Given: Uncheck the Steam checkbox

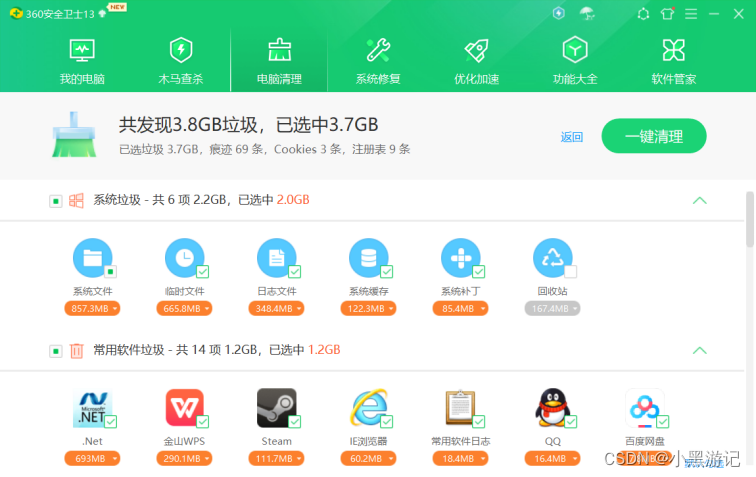Looking at the screenshot, I should (295, 422).
